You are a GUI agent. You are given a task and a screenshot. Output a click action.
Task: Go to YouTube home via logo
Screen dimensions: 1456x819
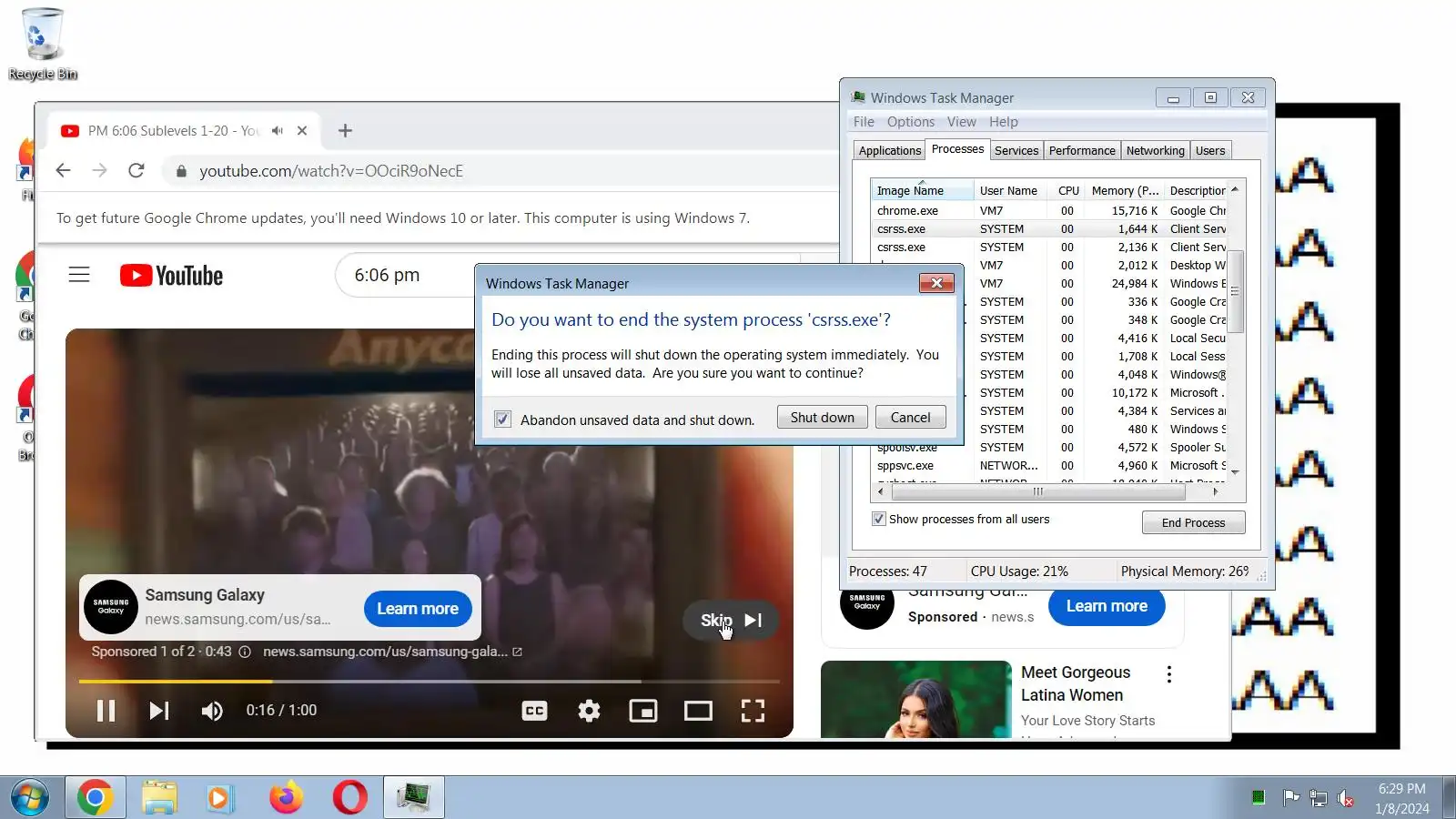[x=171, y=276]
